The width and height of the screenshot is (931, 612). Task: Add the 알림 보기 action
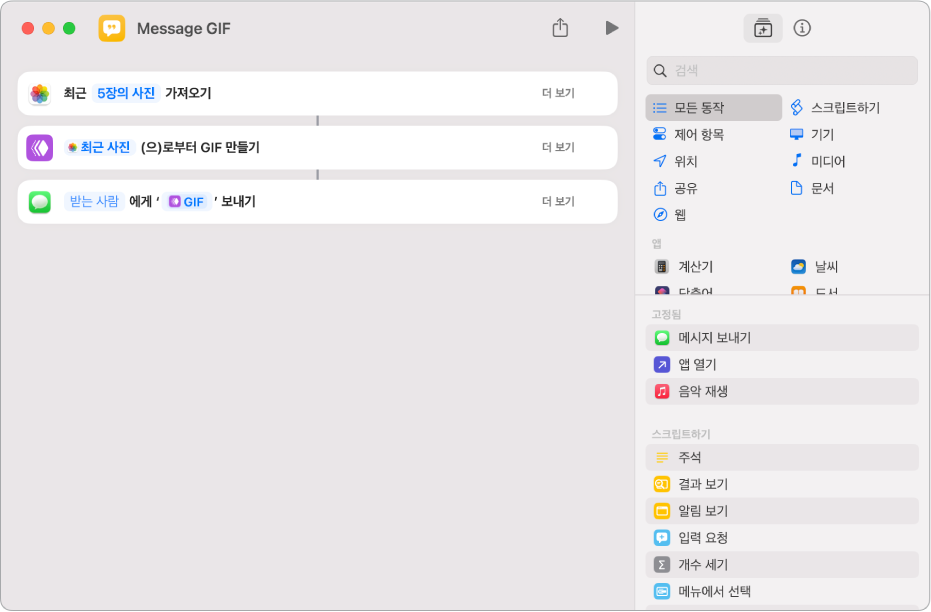click(782, 510)
